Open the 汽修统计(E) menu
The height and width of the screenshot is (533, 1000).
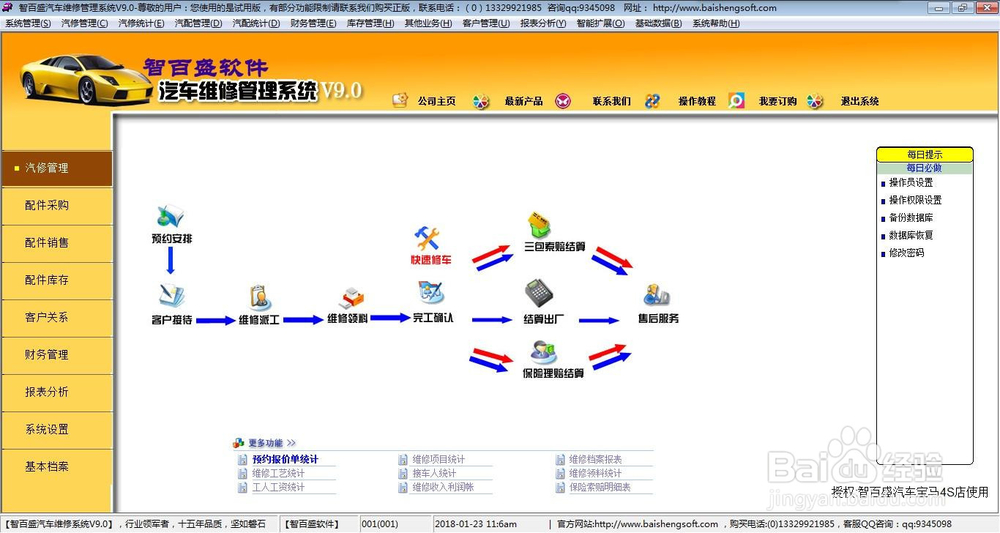(141, 23)
